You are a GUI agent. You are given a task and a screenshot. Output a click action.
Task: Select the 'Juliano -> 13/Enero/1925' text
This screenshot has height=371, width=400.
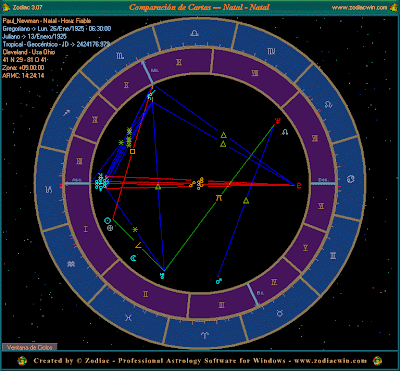click(x=34, y=37)
